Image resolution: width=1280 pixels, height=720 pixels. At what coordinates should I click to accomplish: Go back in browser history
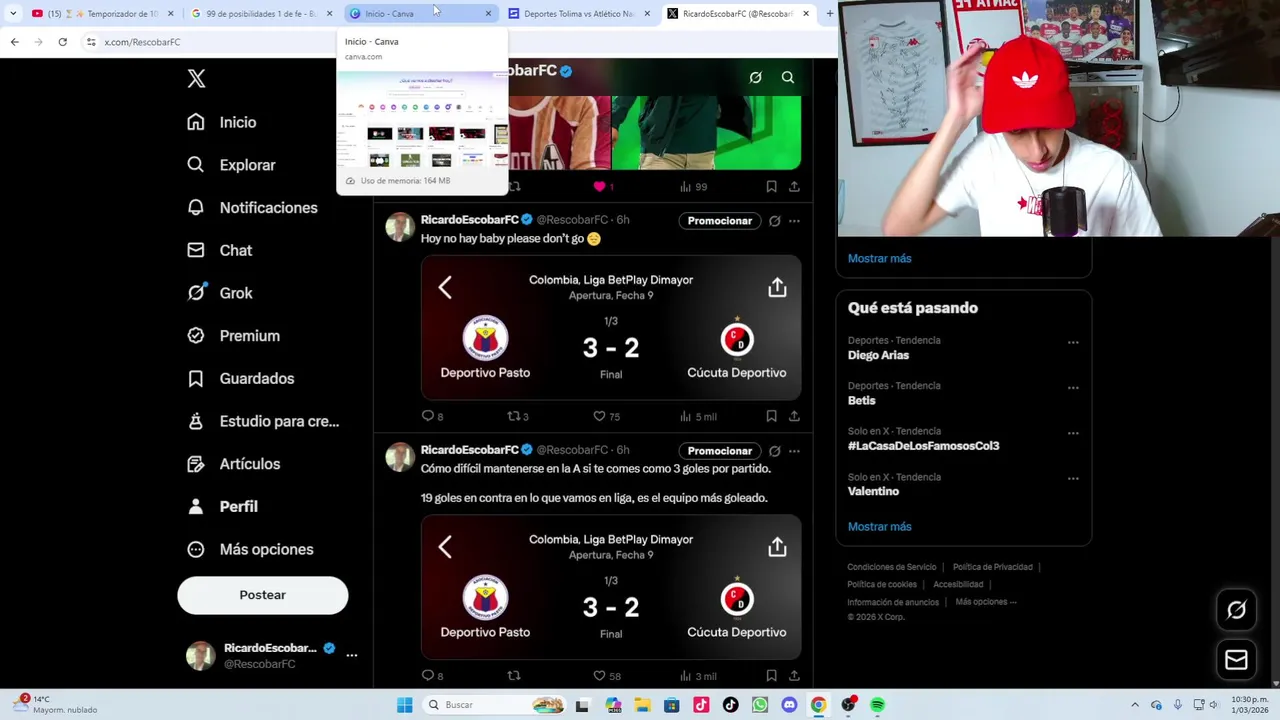coord(14,42)
